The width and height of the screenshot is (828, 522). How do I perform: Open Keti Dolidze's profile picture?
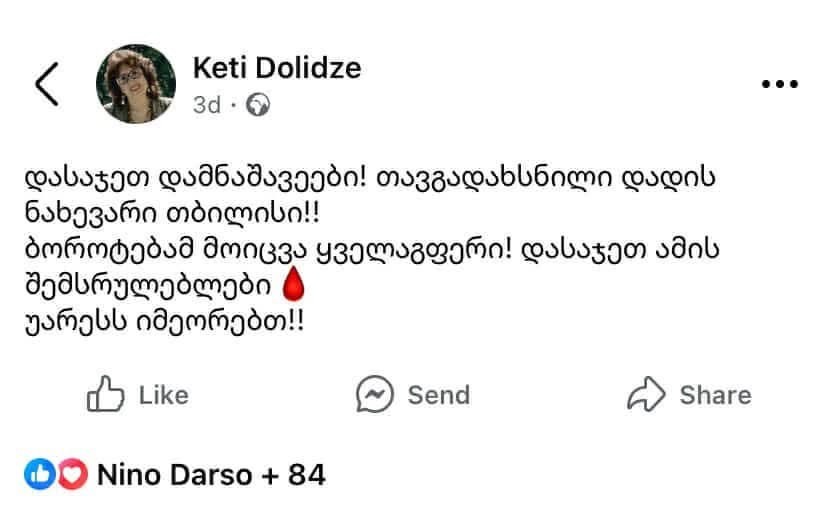coord(132,84)
